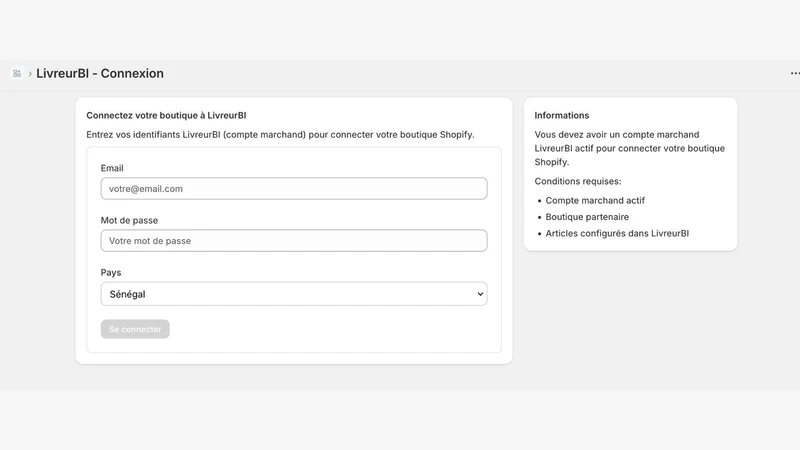Click the heading Connectez votre boutique à LivreurBI
This screenshot has width=800, height=450.
pyautogui.click(x=166, y=115)
